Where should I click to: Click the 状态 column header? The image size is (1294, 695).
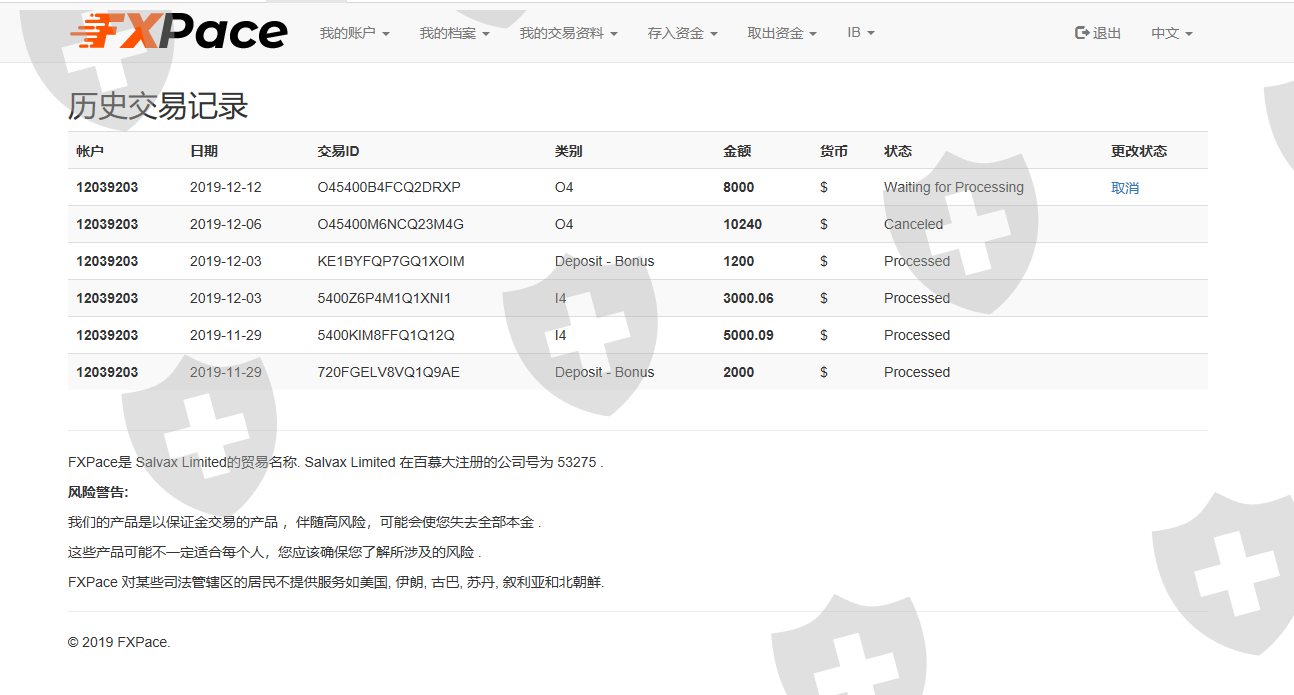tap(898, 151)
